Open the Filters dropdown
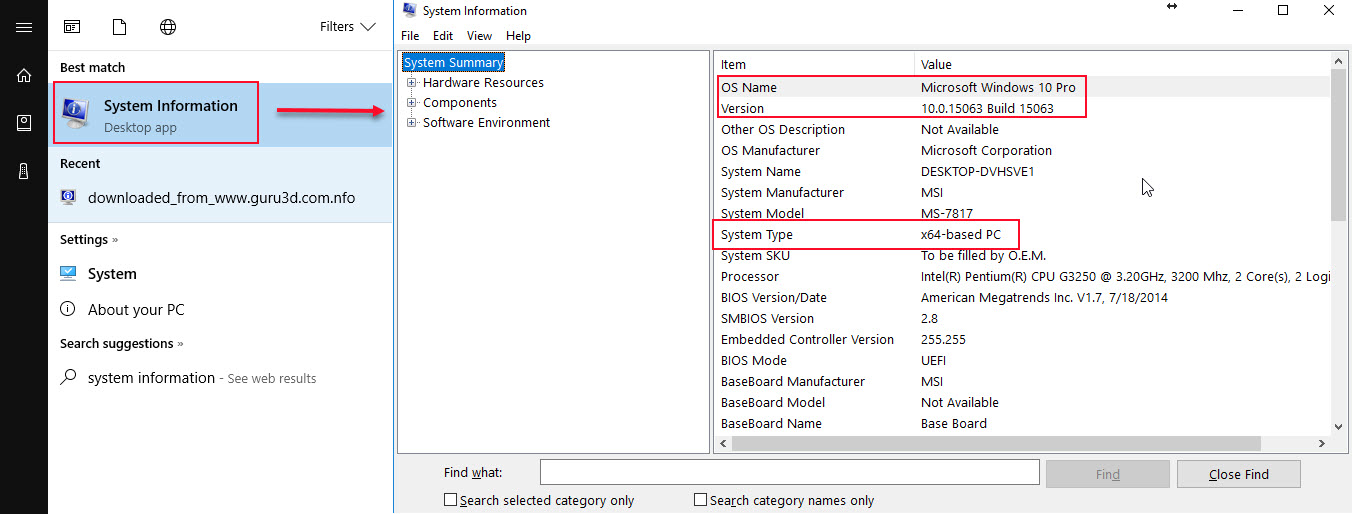The width and height of the screenshot is (1352, 514). click(348, 27)
